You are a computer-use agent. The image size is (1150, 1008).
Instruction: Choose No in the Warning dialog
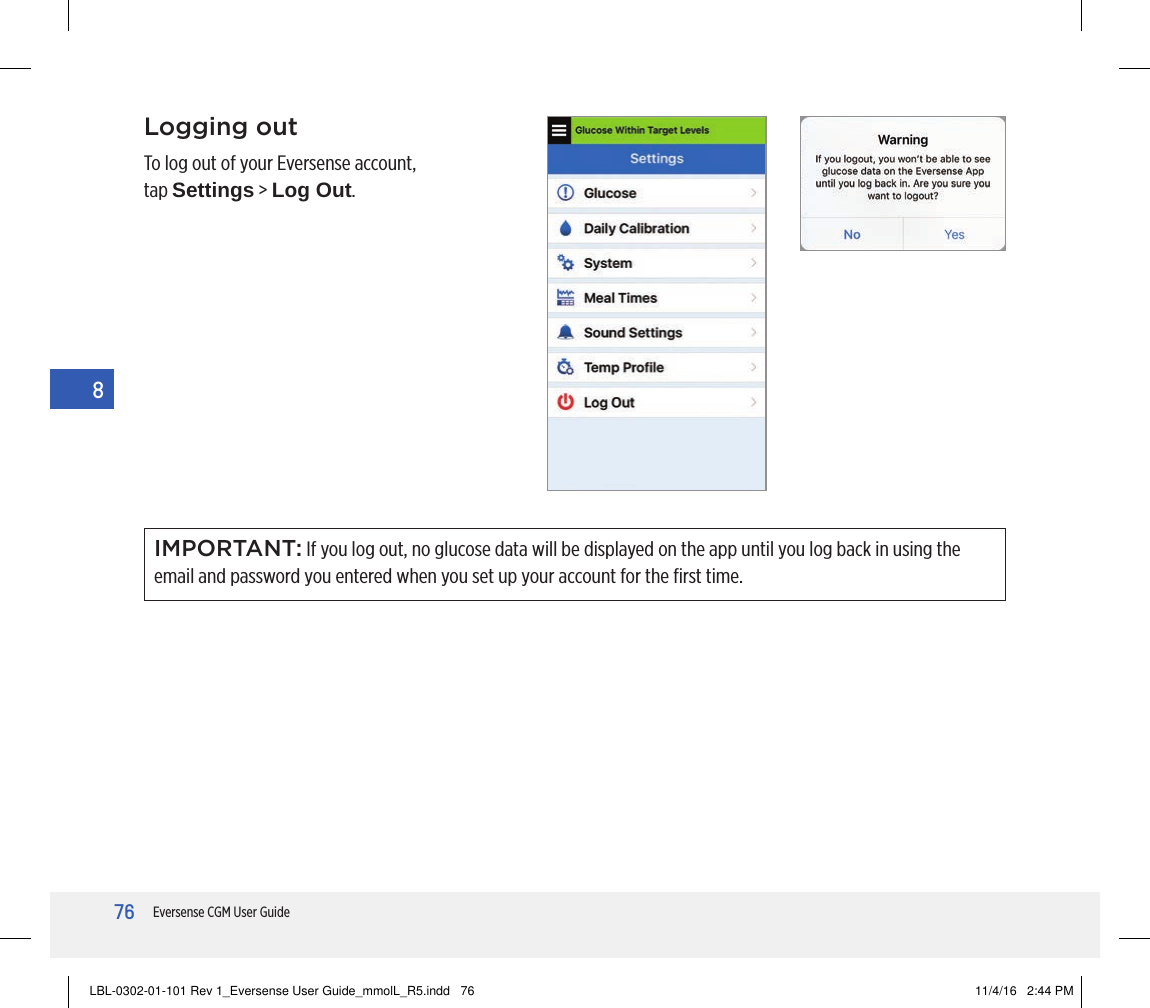tap(851, 234)
